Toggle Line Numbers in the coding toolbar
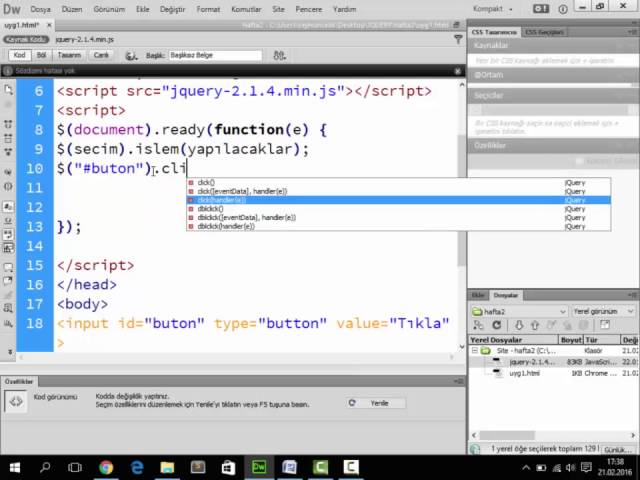The height and width of the screenshot is (480, 640). [x=8, y=207]
